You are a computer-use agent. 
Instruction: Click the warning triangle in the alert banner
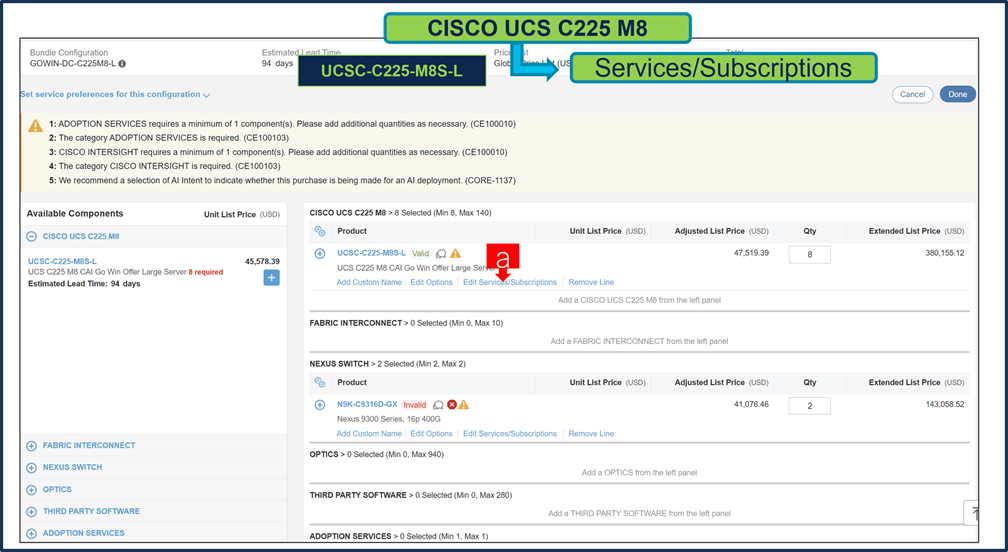click(x=35, y=125)
